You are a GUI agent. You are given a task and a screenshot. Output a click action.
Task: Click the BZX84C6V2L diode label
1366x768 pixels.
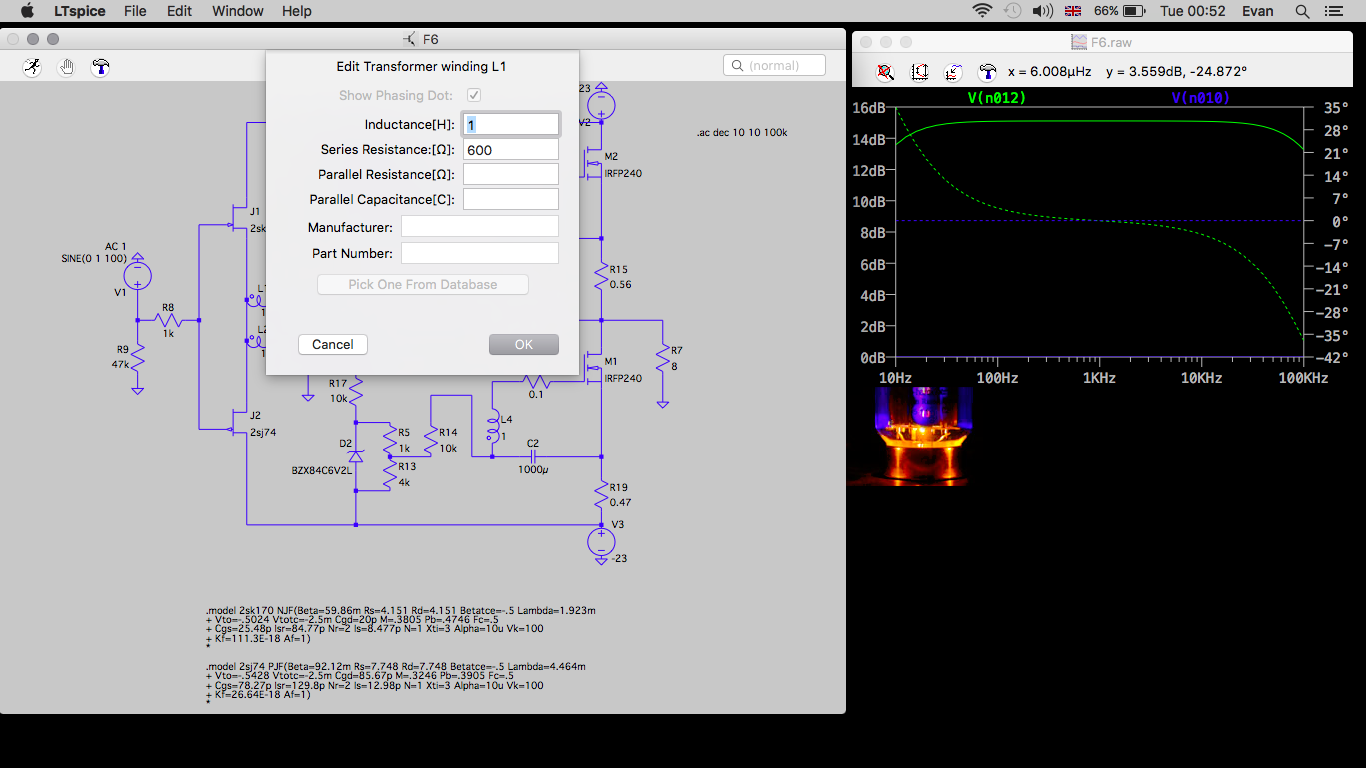pyautogui.click(x=322, y=470)
